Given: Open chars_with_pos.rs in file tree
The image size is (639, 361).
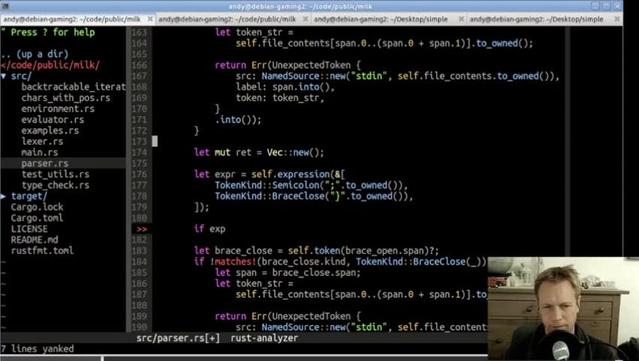Looking at the screenshot, I should [66, 98].
